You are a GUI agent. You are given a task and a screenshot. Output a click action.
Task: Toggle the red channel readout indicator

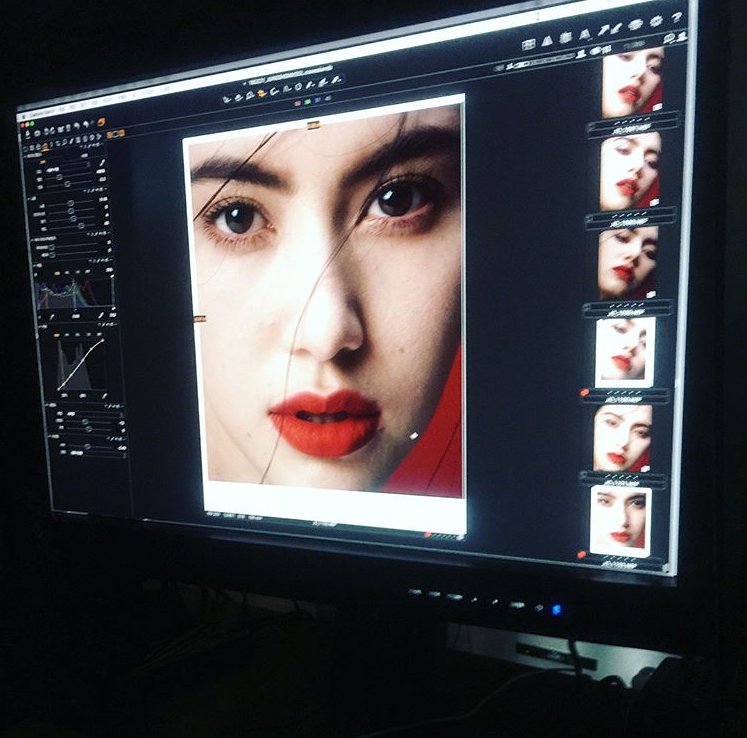(x=298, y=102)
